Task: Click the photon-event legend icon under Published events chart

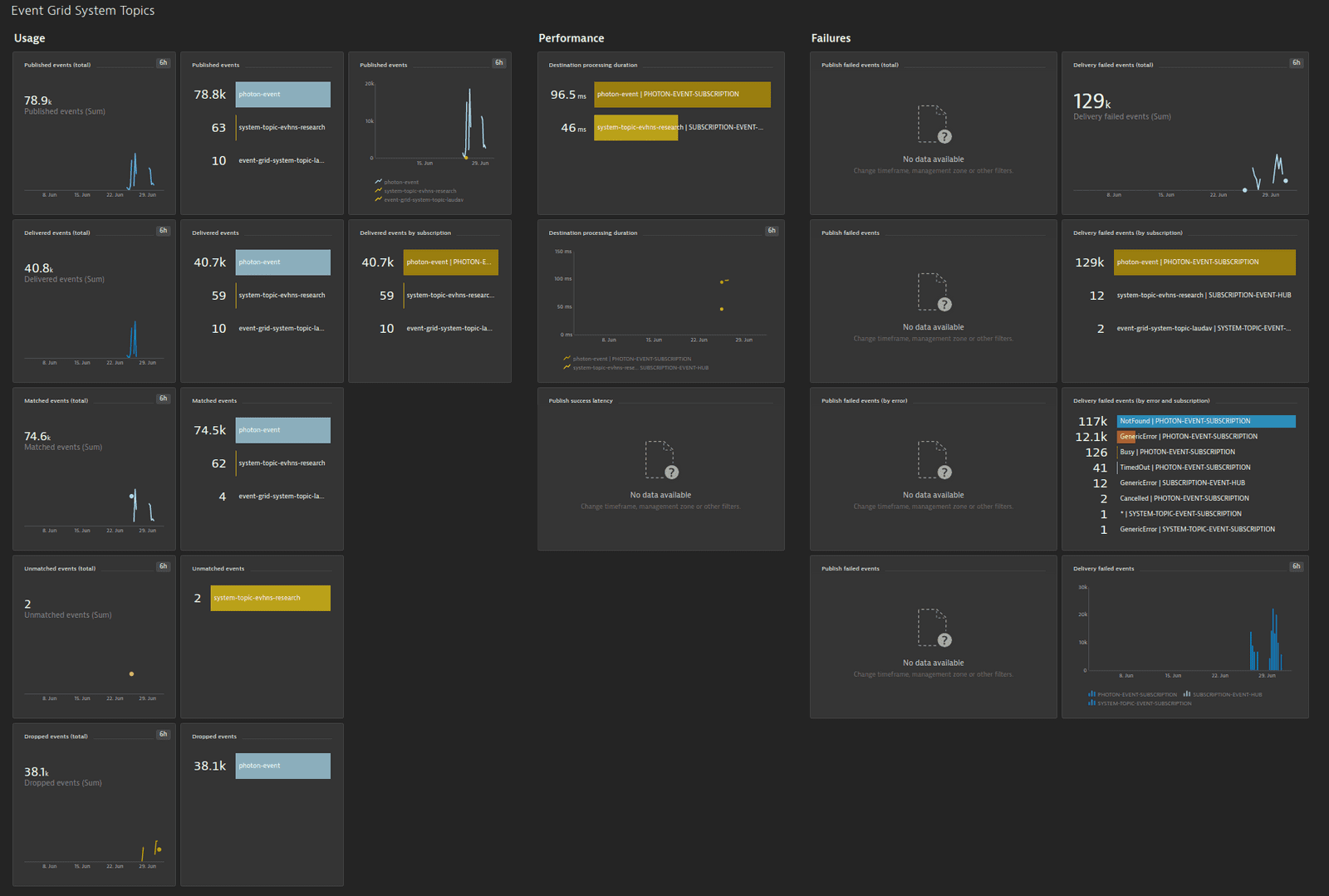Action: tap(376, 181)
